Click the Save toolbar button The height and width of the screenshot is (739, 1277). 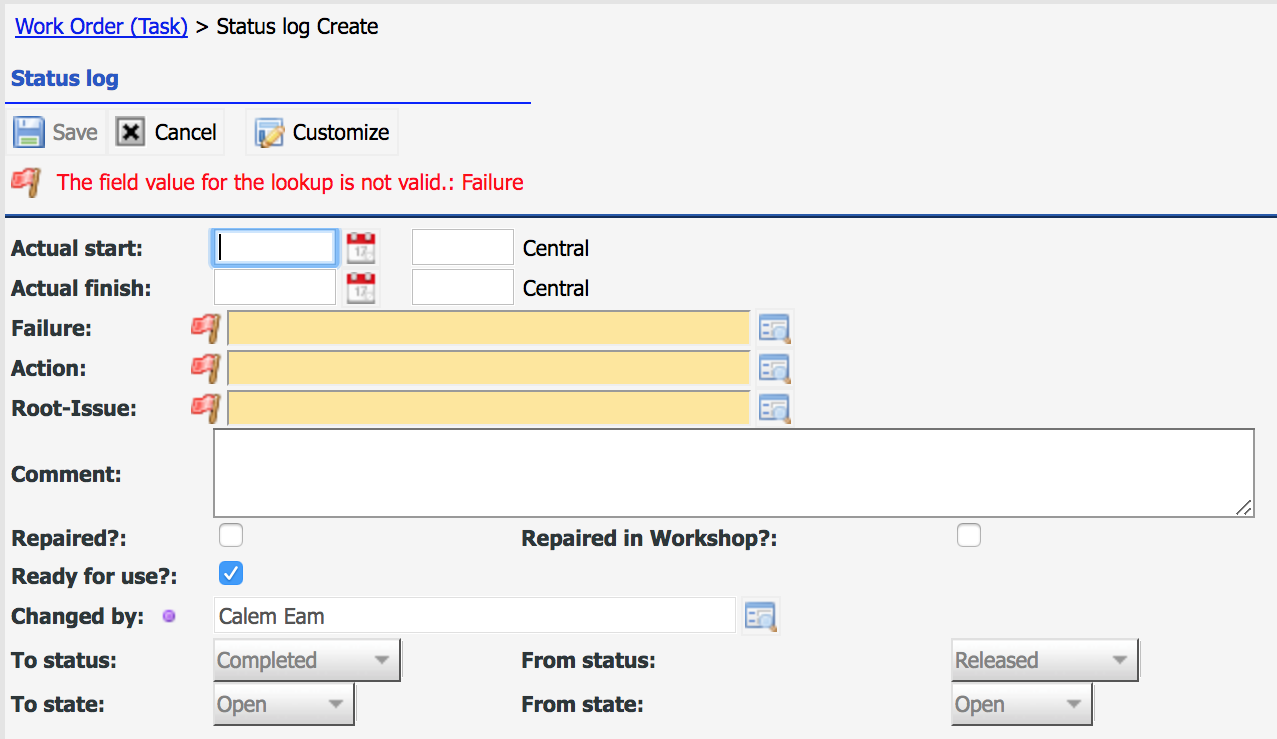point(56,133)
